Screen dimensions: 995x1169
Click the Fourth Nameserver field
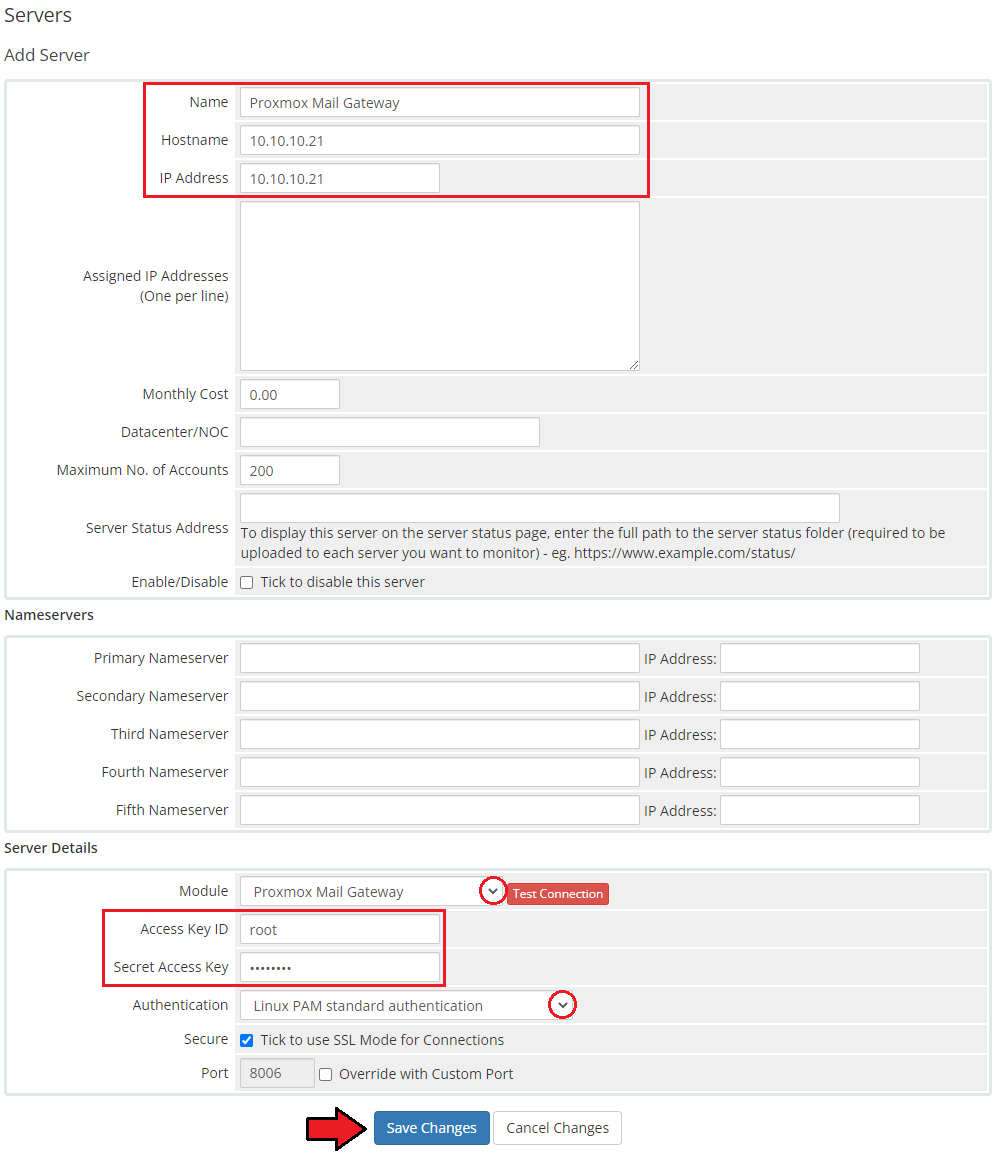(x=439, y=772)
